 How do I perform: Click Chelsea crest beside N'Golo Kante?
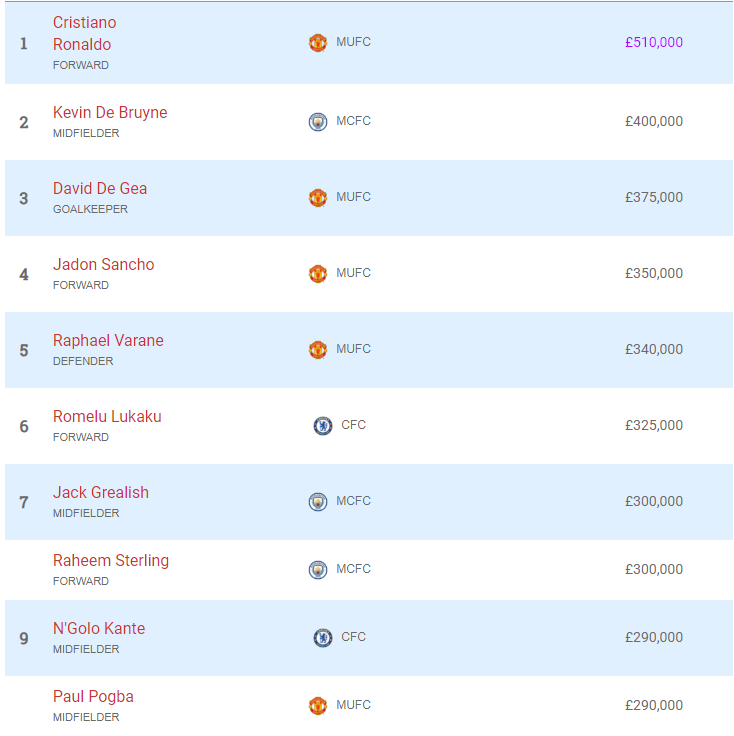[x=323, y=637]
